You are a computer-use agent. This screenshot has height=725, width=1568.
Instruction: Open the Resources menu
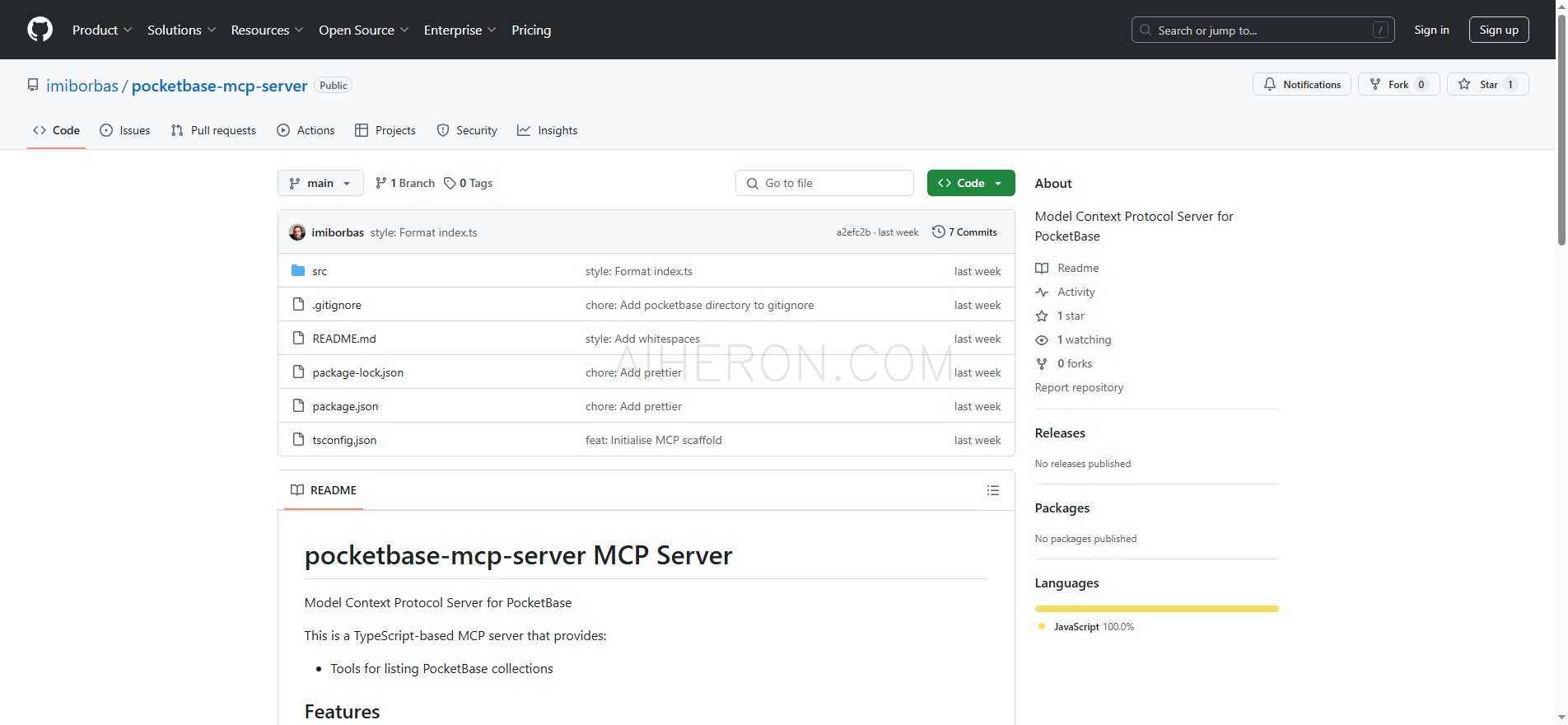(267, 30)
